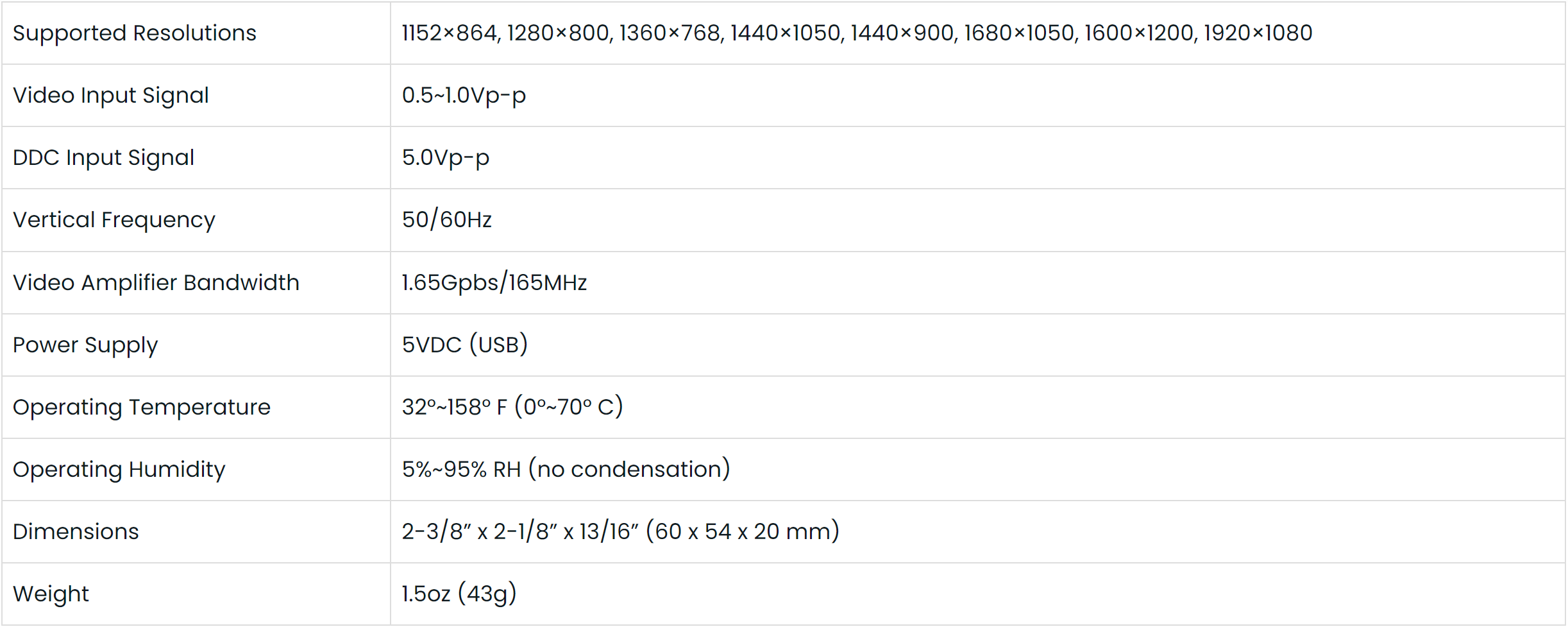Click the Operating Humidity label
Screen dimensions: 1568x627
[x=119, y=469]
